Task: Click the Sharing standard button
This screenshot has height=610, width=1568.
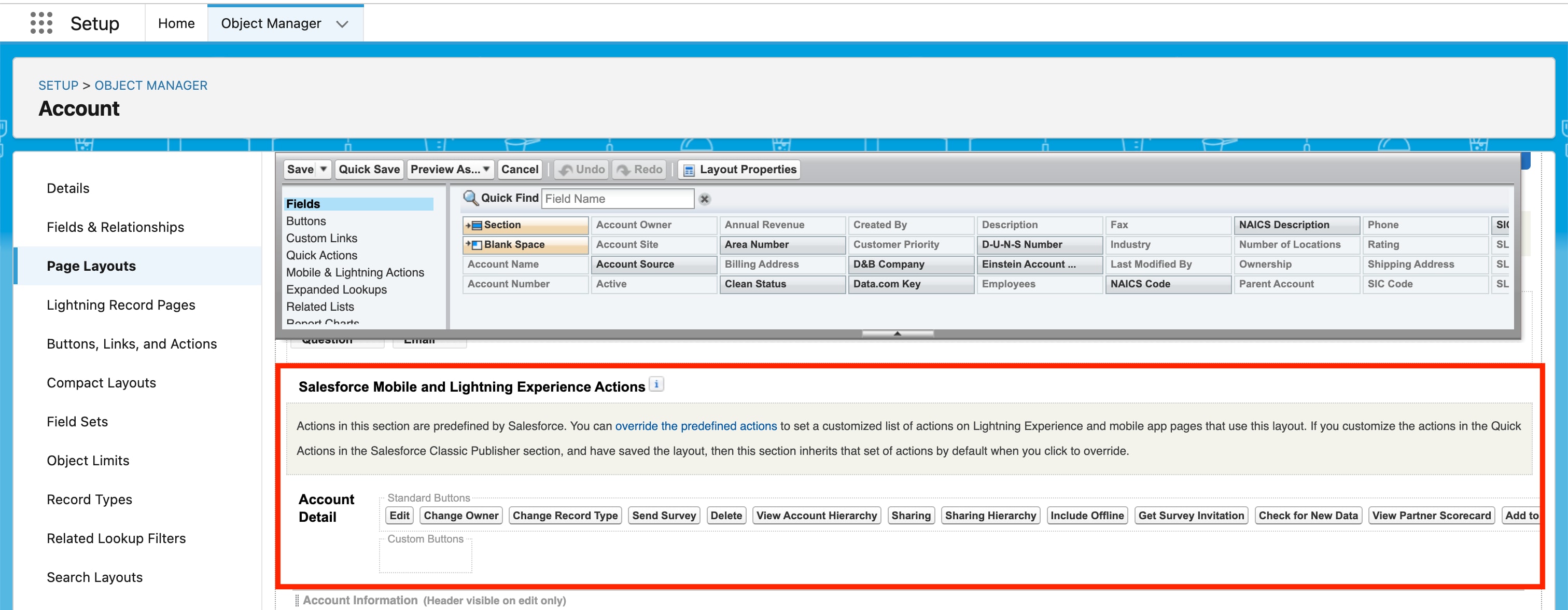Action: point(911,516)
